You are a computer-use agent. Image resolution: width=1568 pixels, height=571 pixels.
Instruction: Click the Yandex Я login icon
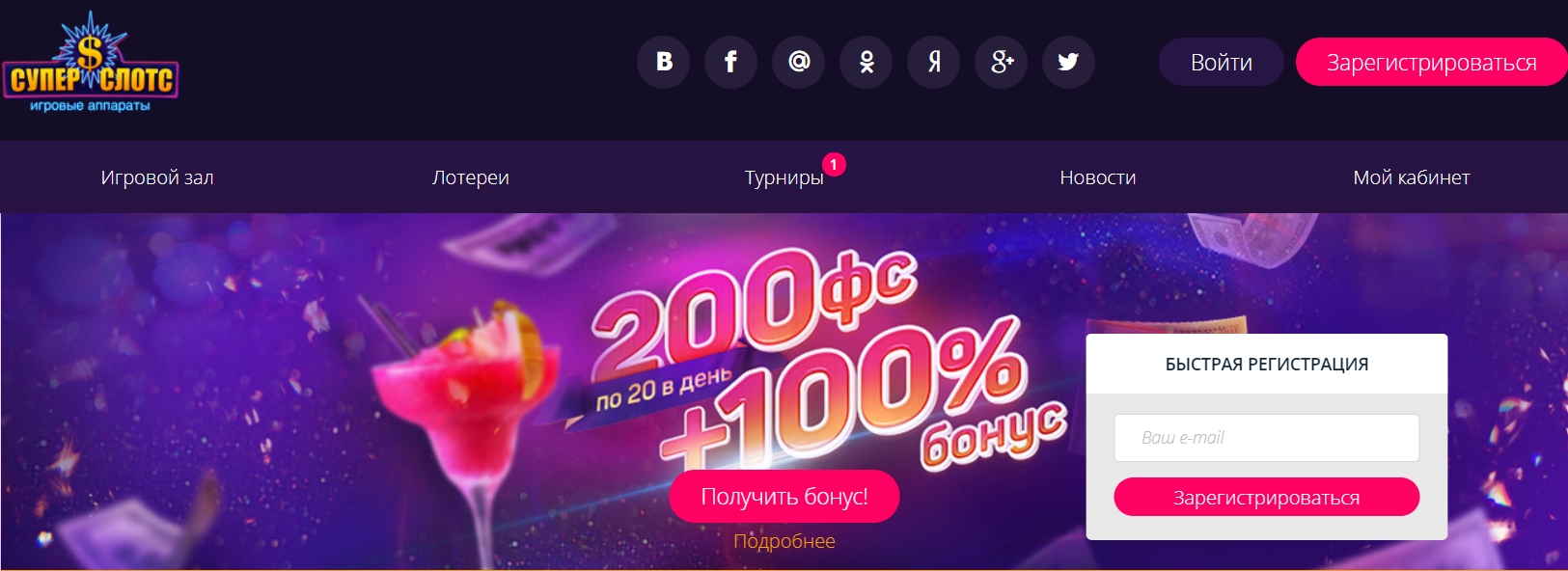(x=934, y=62)
